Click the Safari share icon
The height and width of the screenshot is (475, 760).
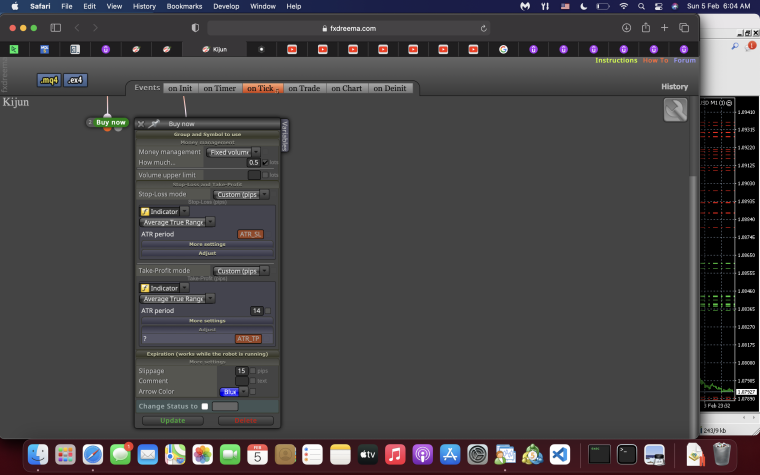pos(646,28)
